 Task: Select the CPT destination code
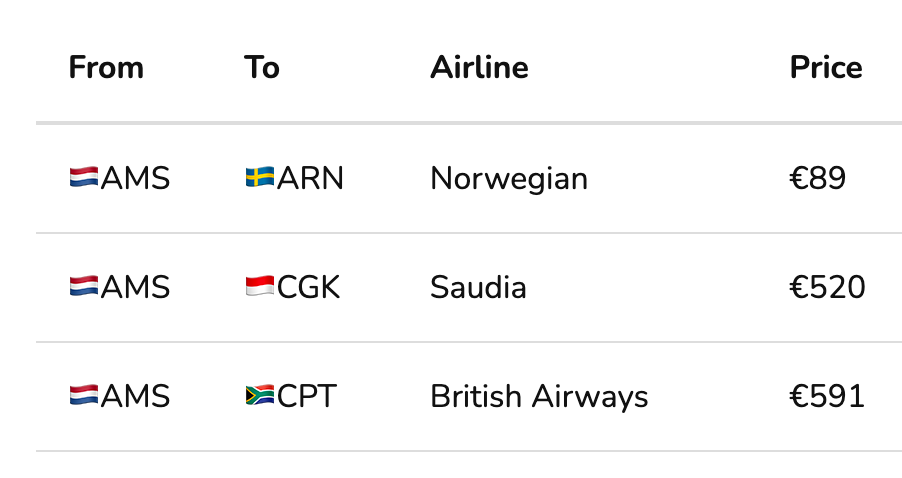[x=307, y=396]
